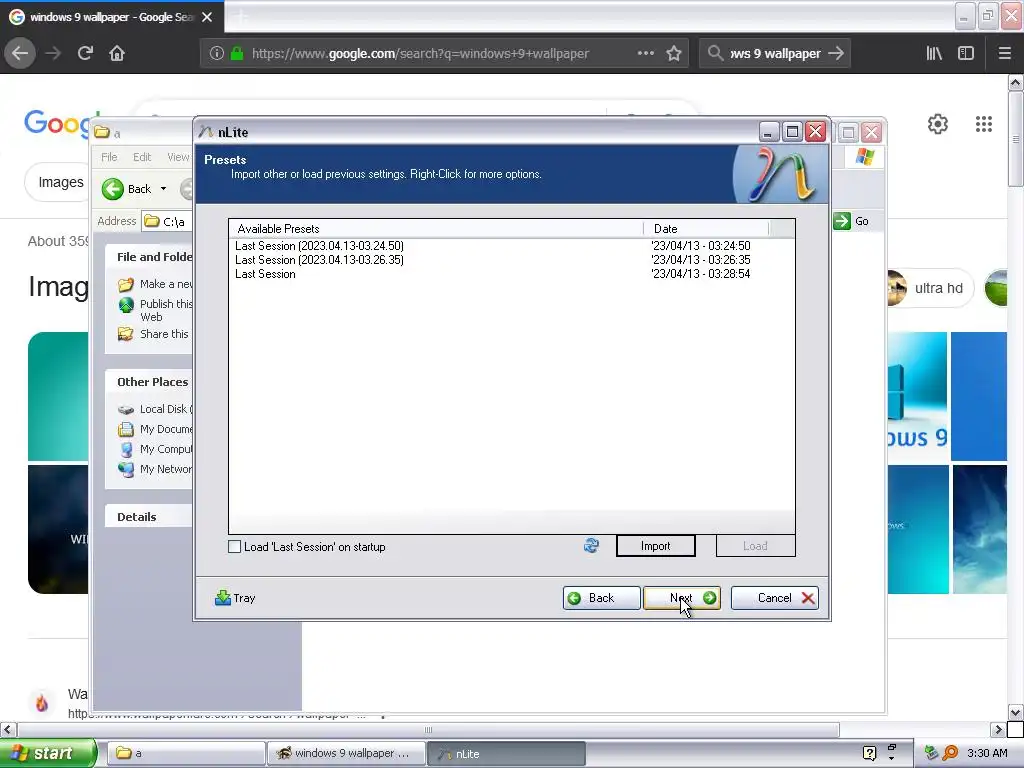Send nLite to Tray

235,598
